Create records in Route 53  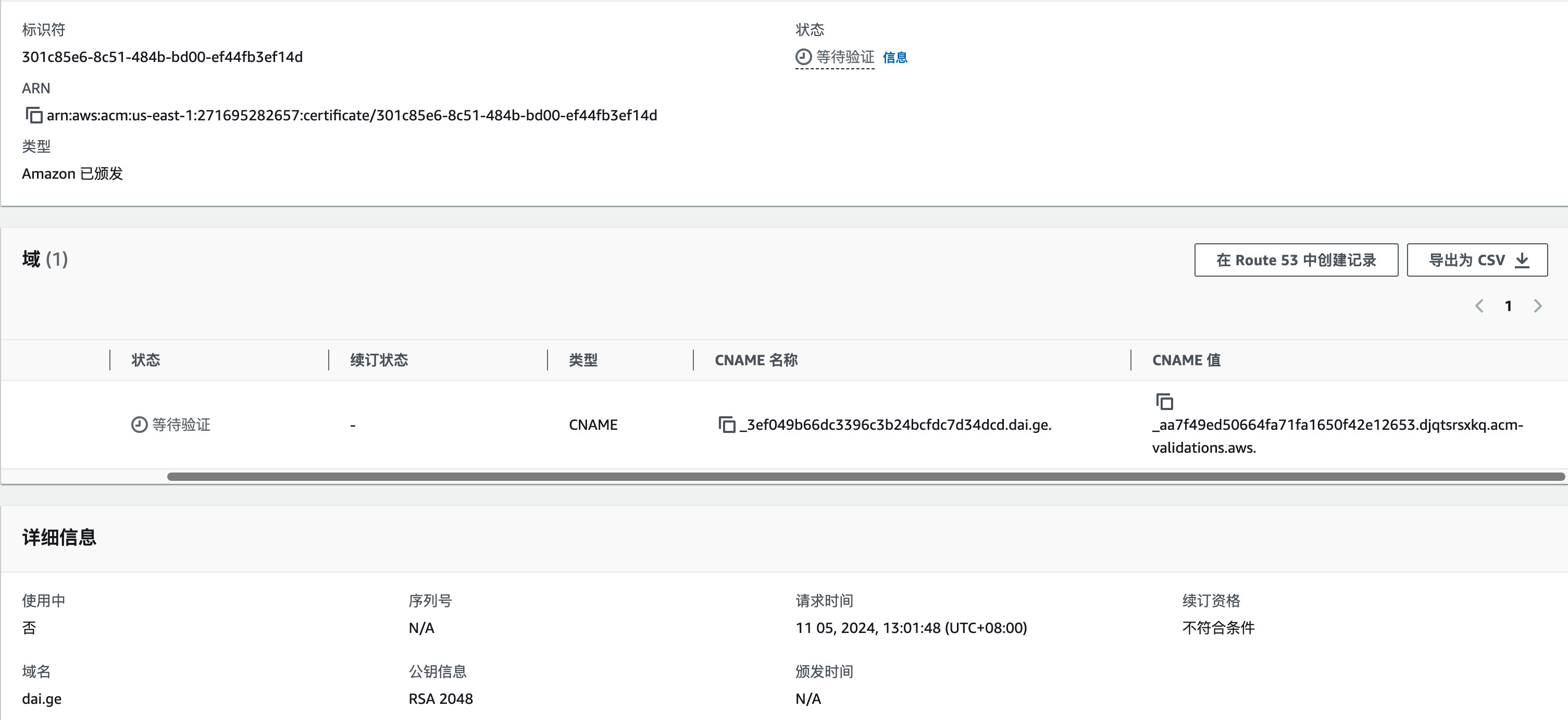click(1296, 260)
